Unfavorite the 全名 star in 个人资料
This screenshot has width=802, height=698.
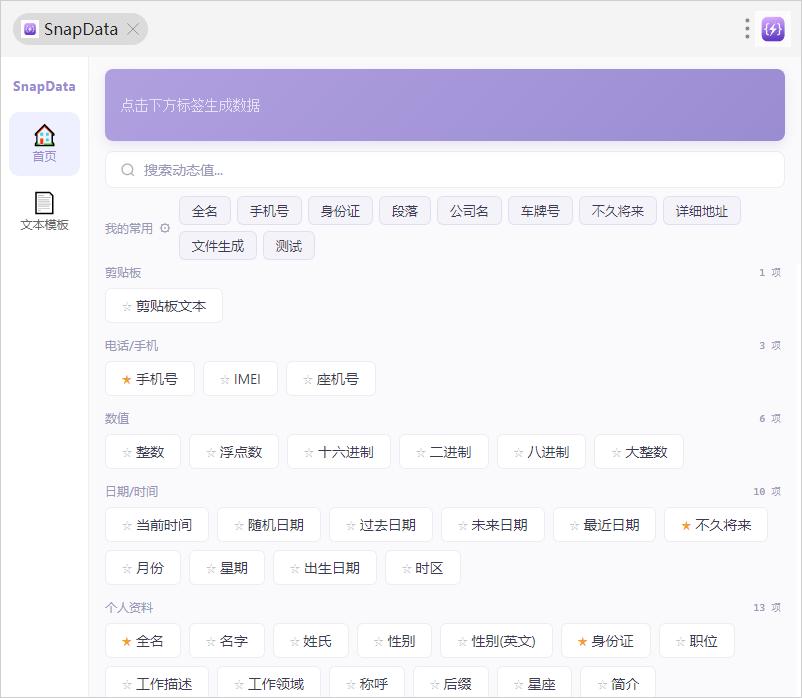(x=127, y=642)
